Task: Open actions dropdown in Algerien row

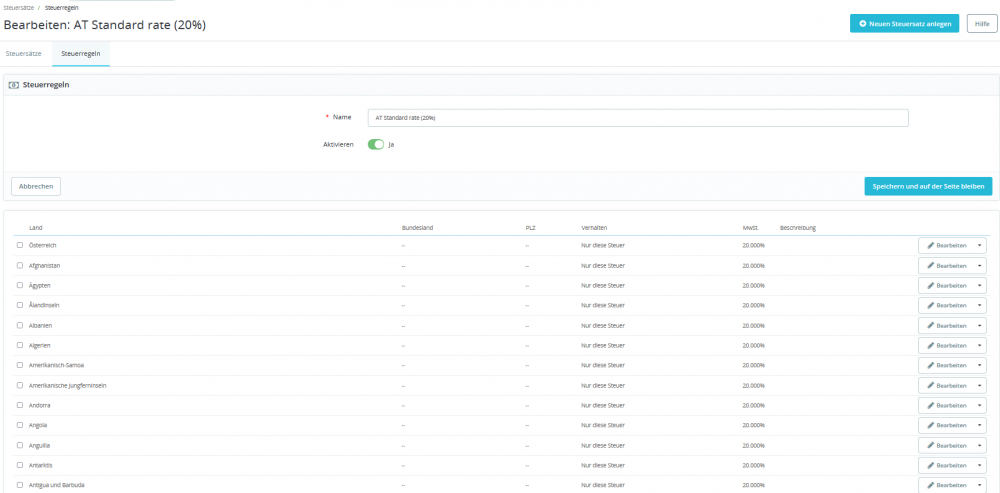Action: [x=979, y=345]
